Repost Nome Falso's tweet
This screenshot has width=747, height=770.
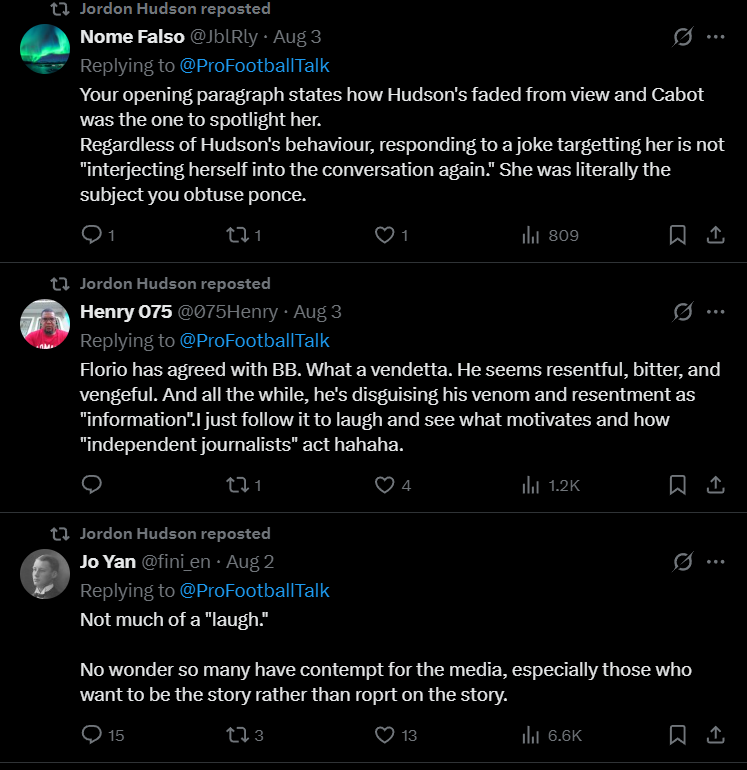click(237, 235)
